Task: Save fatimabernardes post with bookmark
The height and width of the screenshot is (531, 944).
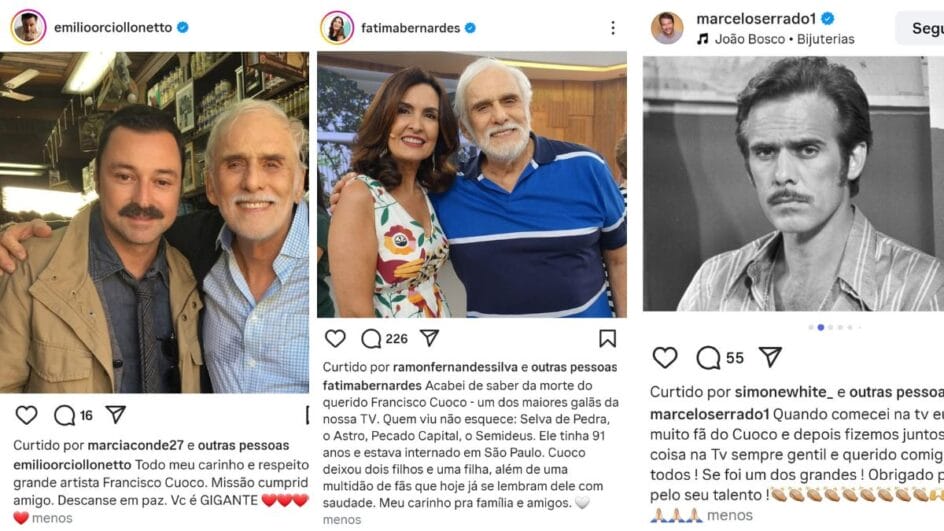Action: (607, 338)
